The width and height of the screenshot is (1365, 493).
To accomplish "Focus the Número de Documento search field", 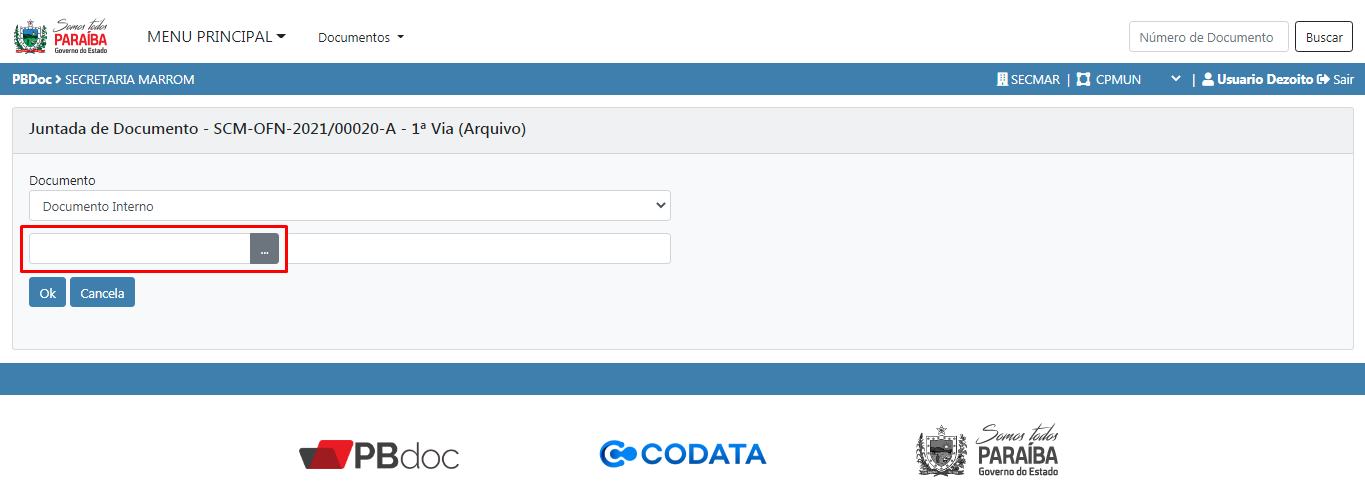I will coord(1208,37).
